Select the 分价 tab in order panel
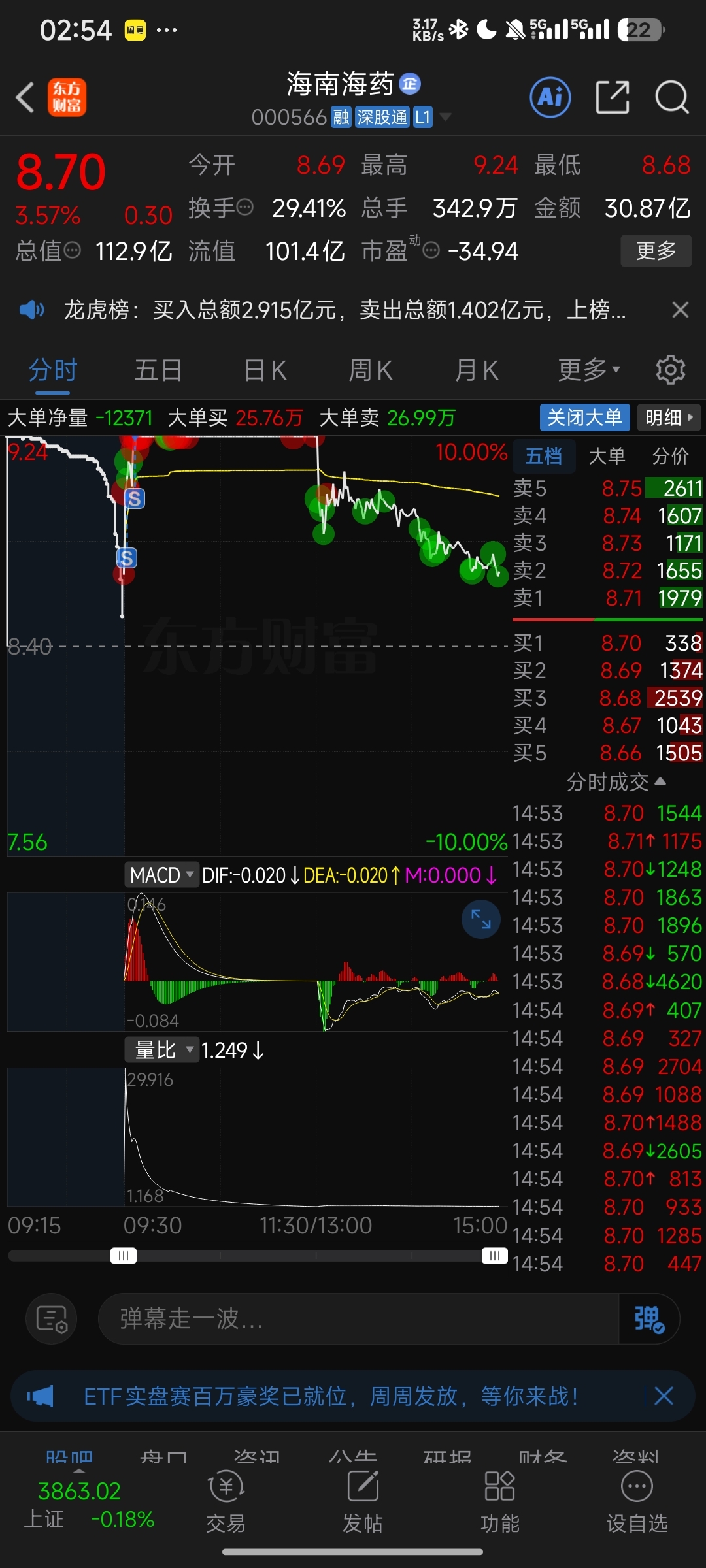This screenshot has height=1568, width=706. [670, 455]
